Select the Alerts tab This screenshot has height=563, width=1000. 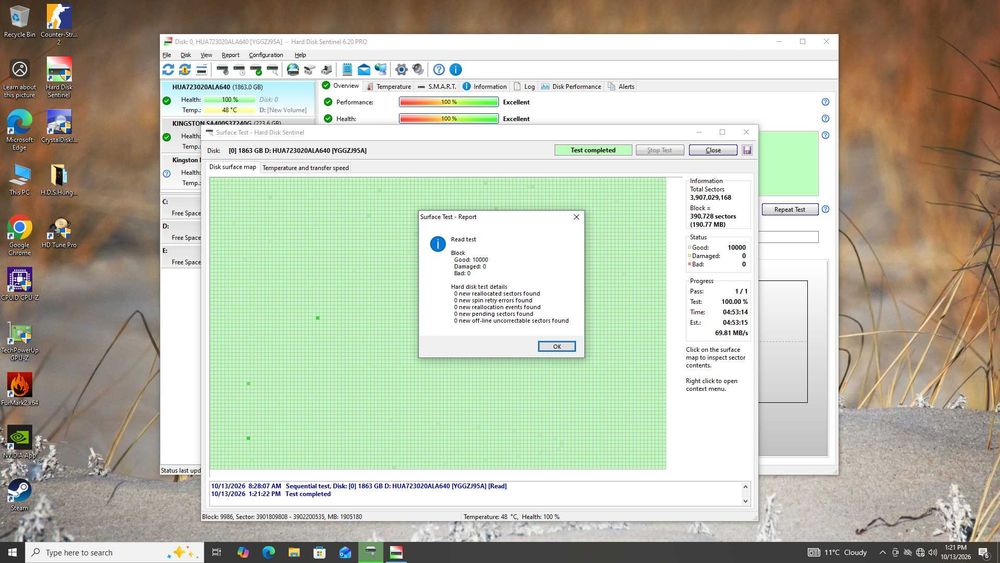click(x=621, y=87)
